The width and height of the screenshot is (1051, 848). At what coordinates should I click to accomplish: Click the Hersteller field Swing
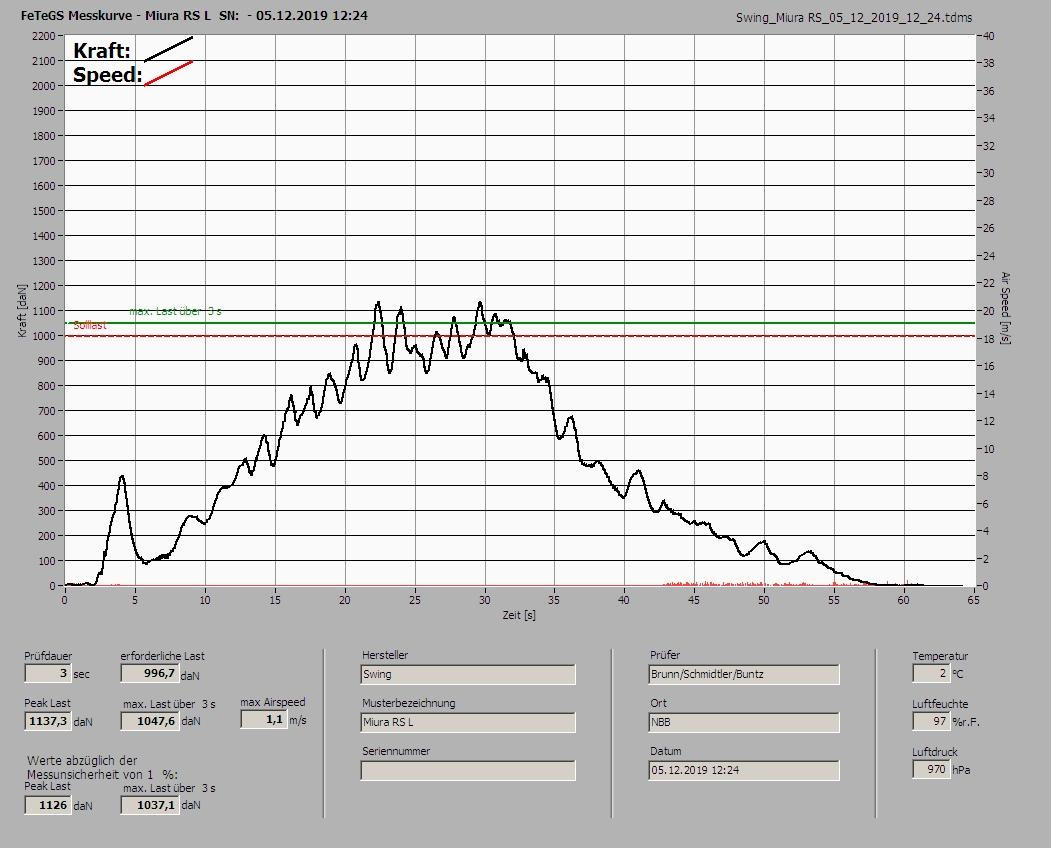468,674
